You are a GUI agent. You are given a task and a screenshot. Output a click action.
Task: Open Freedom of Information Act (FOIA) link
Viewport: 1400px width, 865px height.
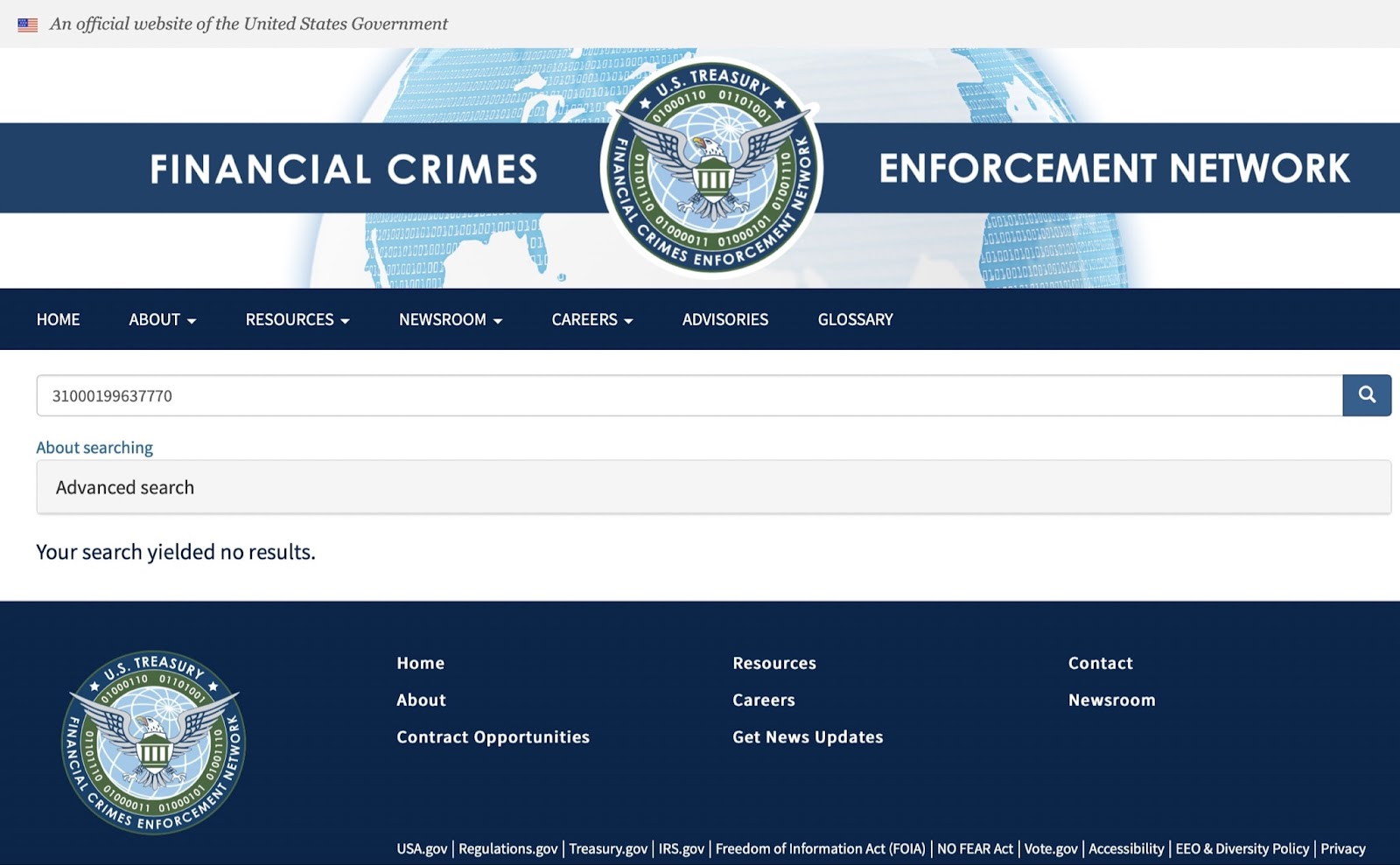821,848
